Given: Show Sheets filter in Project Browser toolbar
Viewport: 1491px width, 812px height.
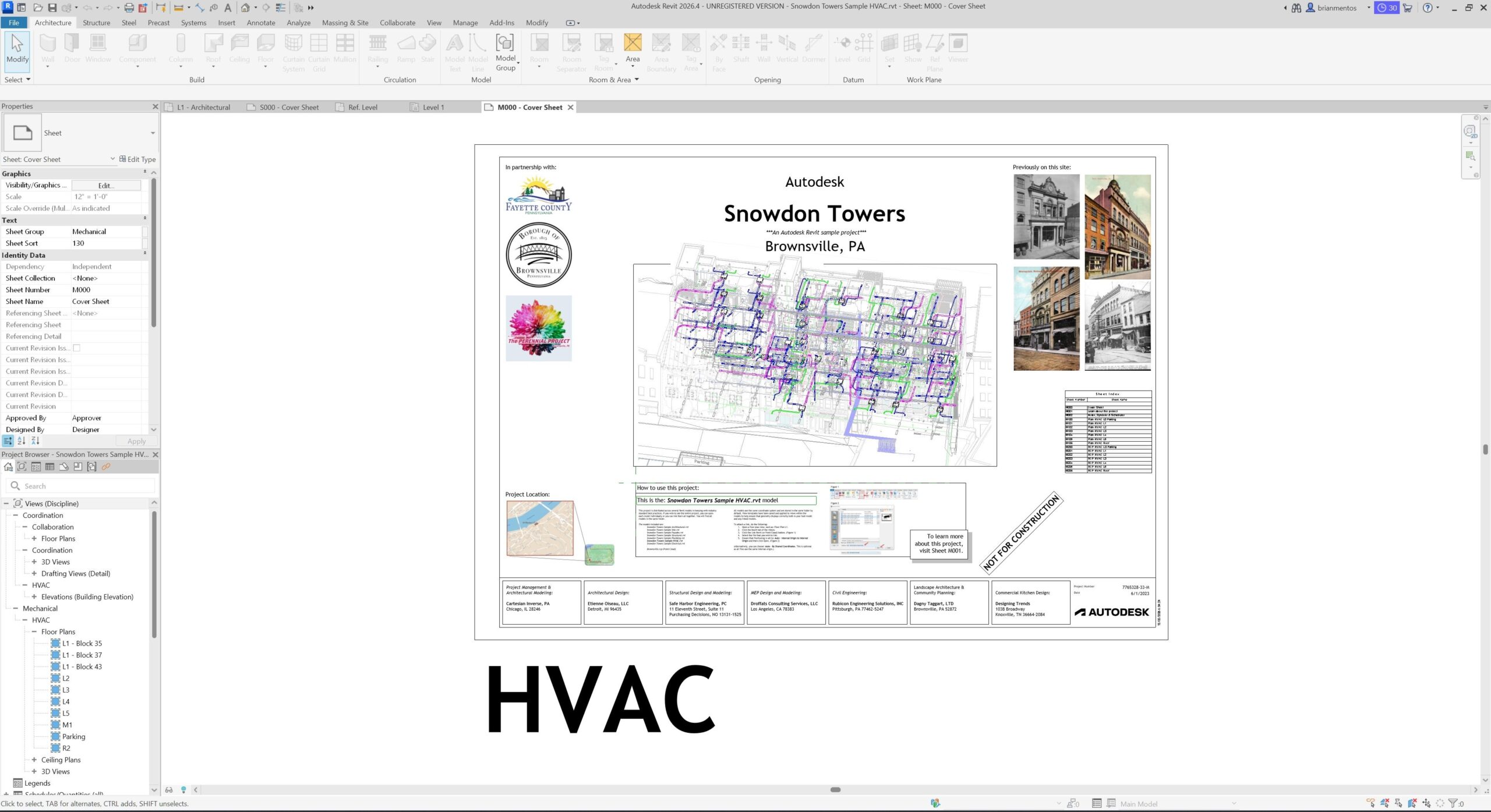Looking at the screenshot, I should pos(64,467).
